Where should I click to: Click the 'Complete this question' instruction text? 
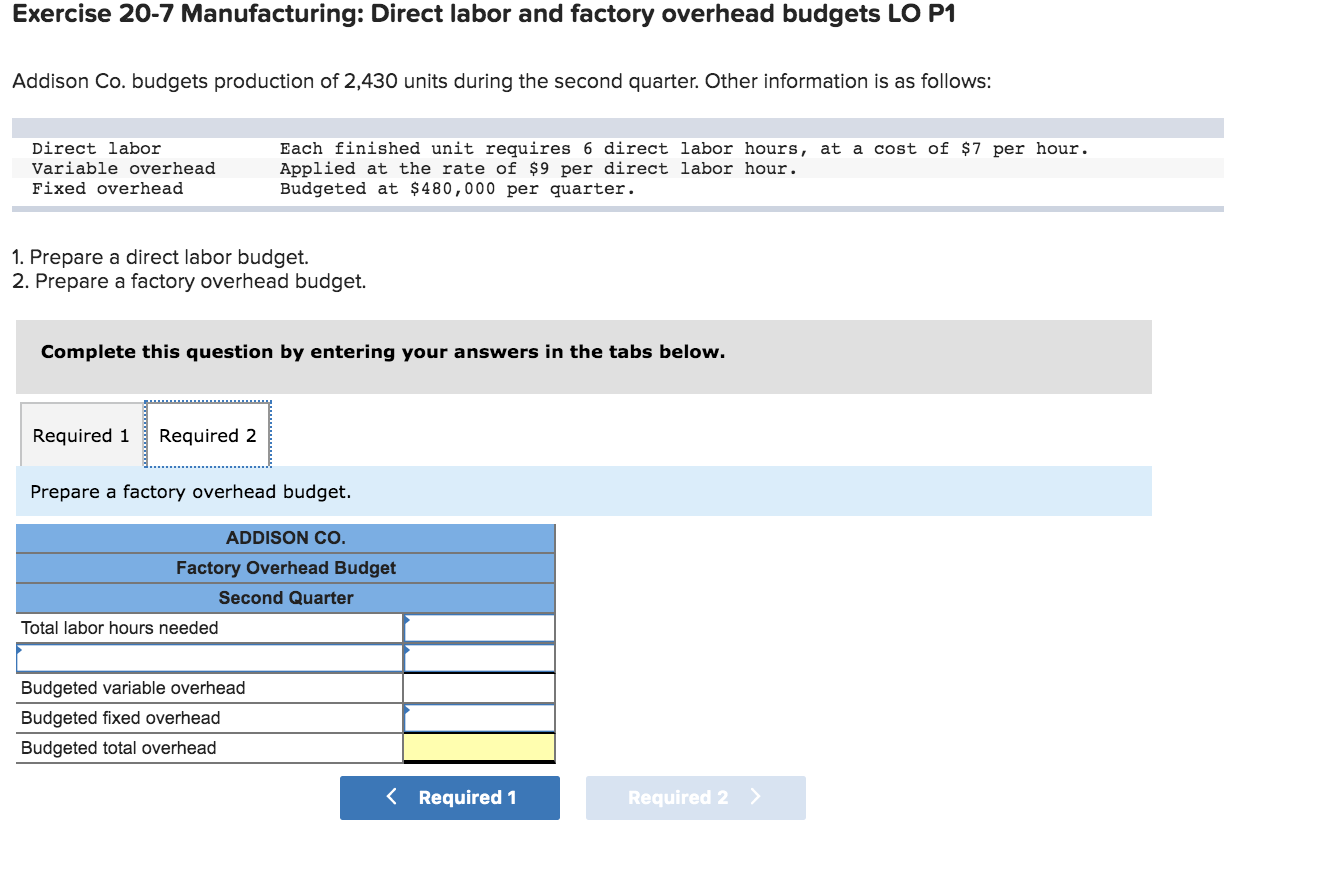coord(383,352)
